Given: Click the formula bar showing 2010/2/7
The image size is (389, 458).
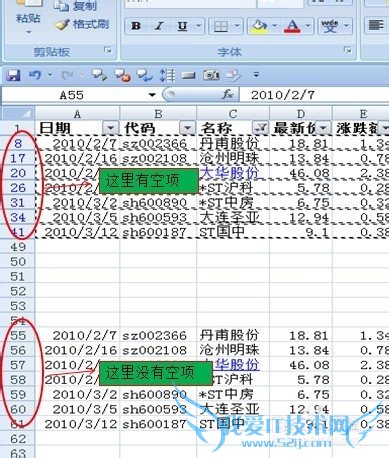Looking at the screenshot, I should 314,95.
